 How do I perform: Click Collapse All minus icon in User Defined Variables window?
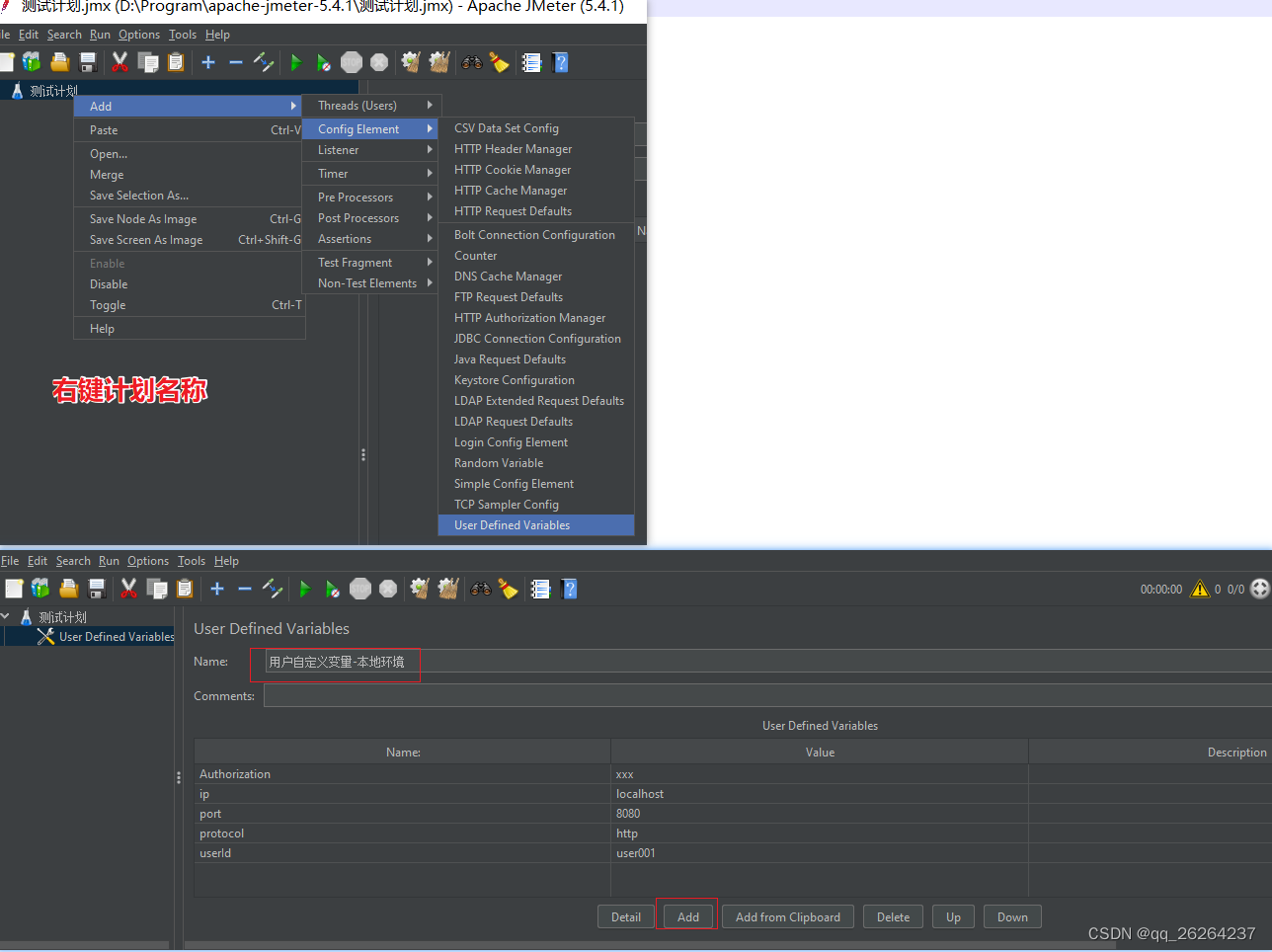[x=245, y=589]
